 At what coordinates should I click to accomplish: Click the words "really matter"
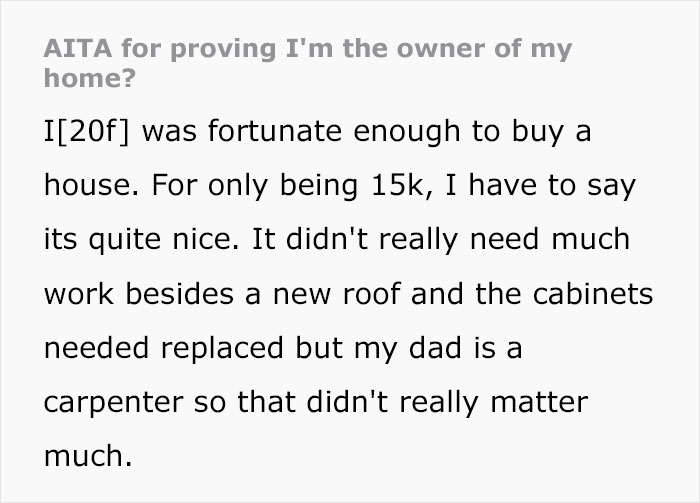tap(494, 403)
